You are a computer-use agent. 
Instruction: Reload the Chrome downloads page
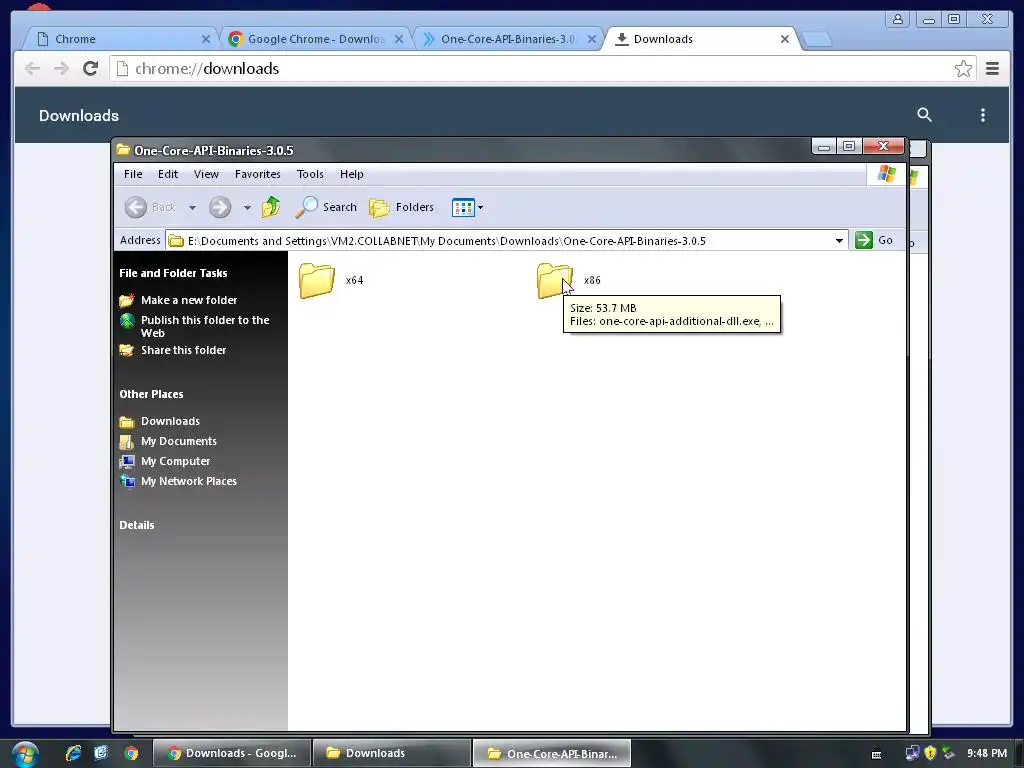pyautogui.click(x=91, y=69)
